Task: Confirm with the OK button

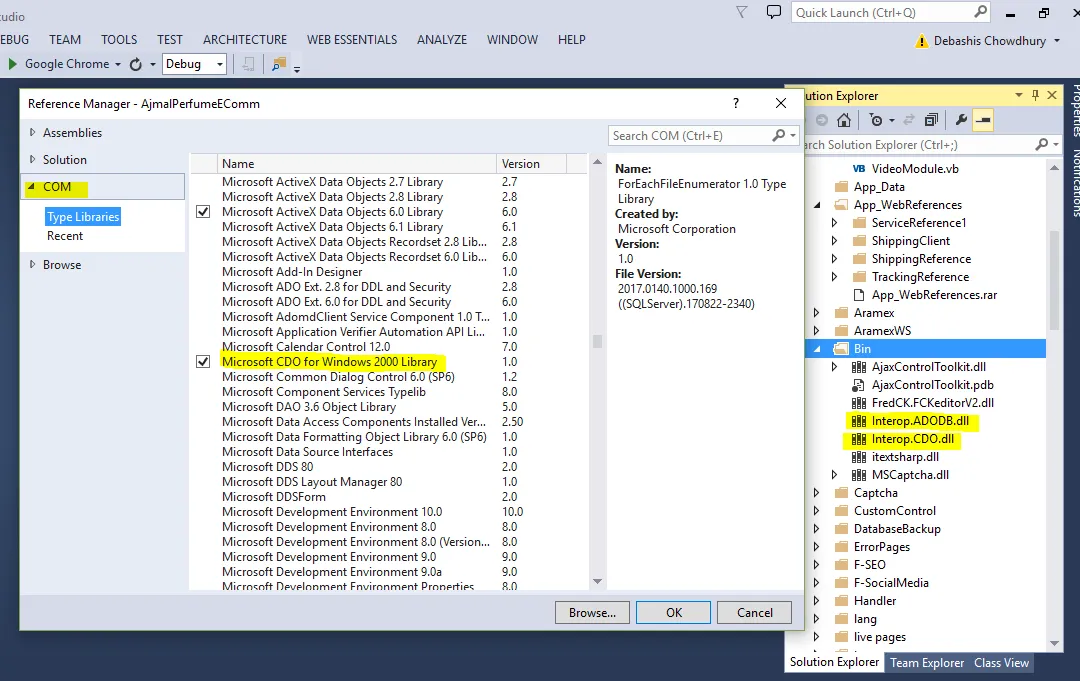Action: point(674,613)
